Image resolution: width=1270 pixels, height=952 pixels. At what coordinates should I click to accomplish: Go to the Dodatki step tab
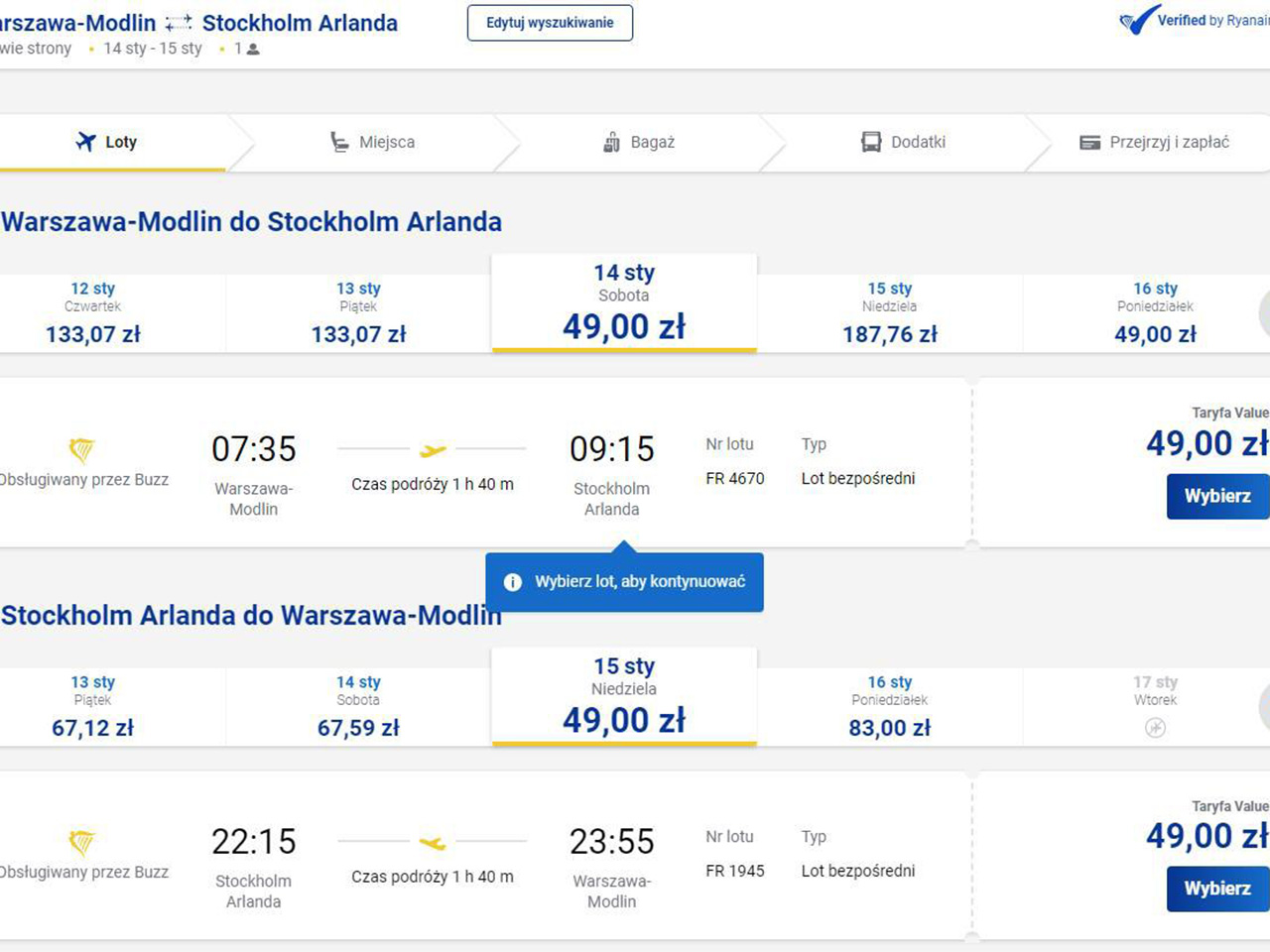917,142
